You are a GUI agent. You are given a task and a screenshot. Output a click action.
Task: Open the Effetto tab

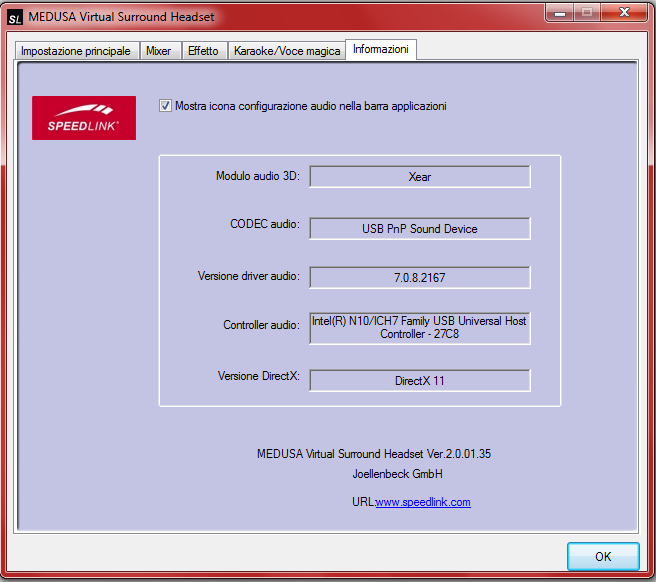pos(203,51)
